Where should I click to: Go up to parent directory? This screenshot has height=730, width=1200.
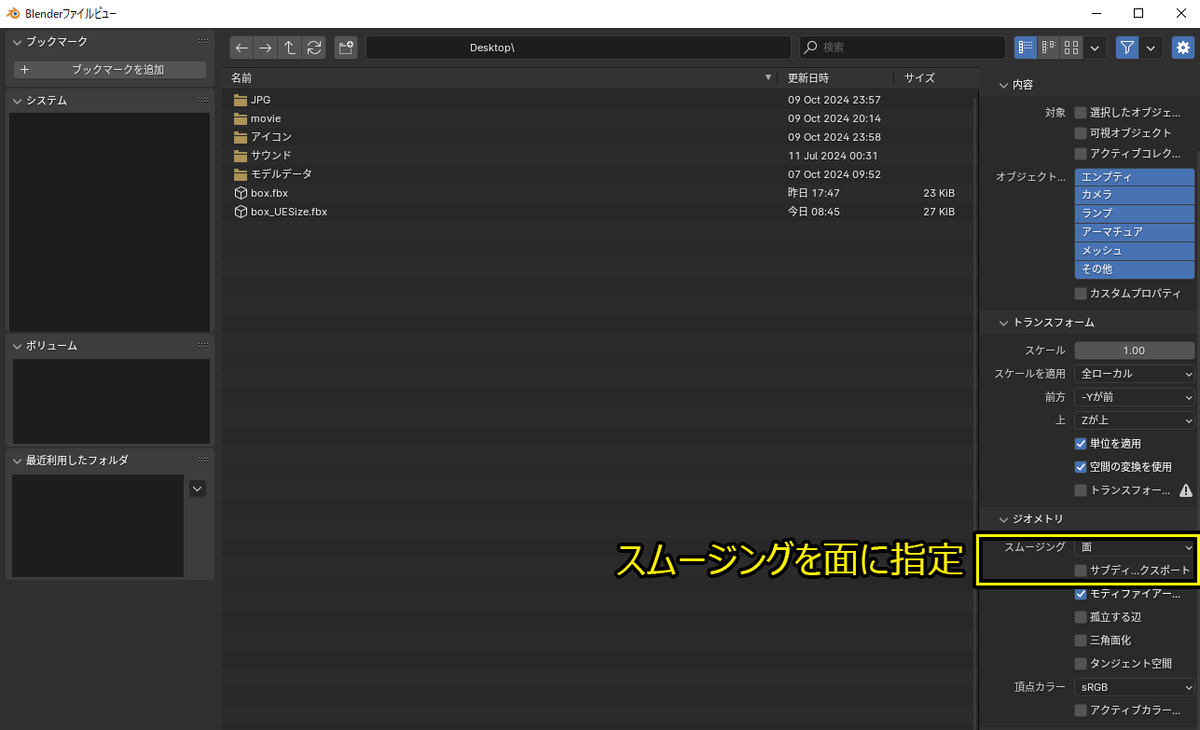tap(290, 48)
